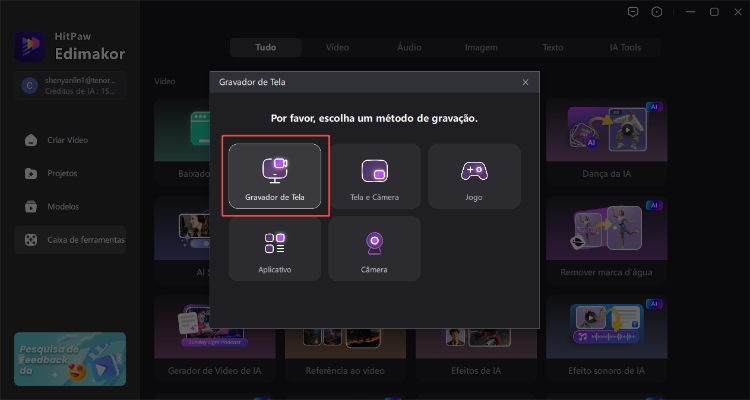Go to Projetos in the sidebar
This screenshot has height=400, width=750.
[x=62, y=173]
